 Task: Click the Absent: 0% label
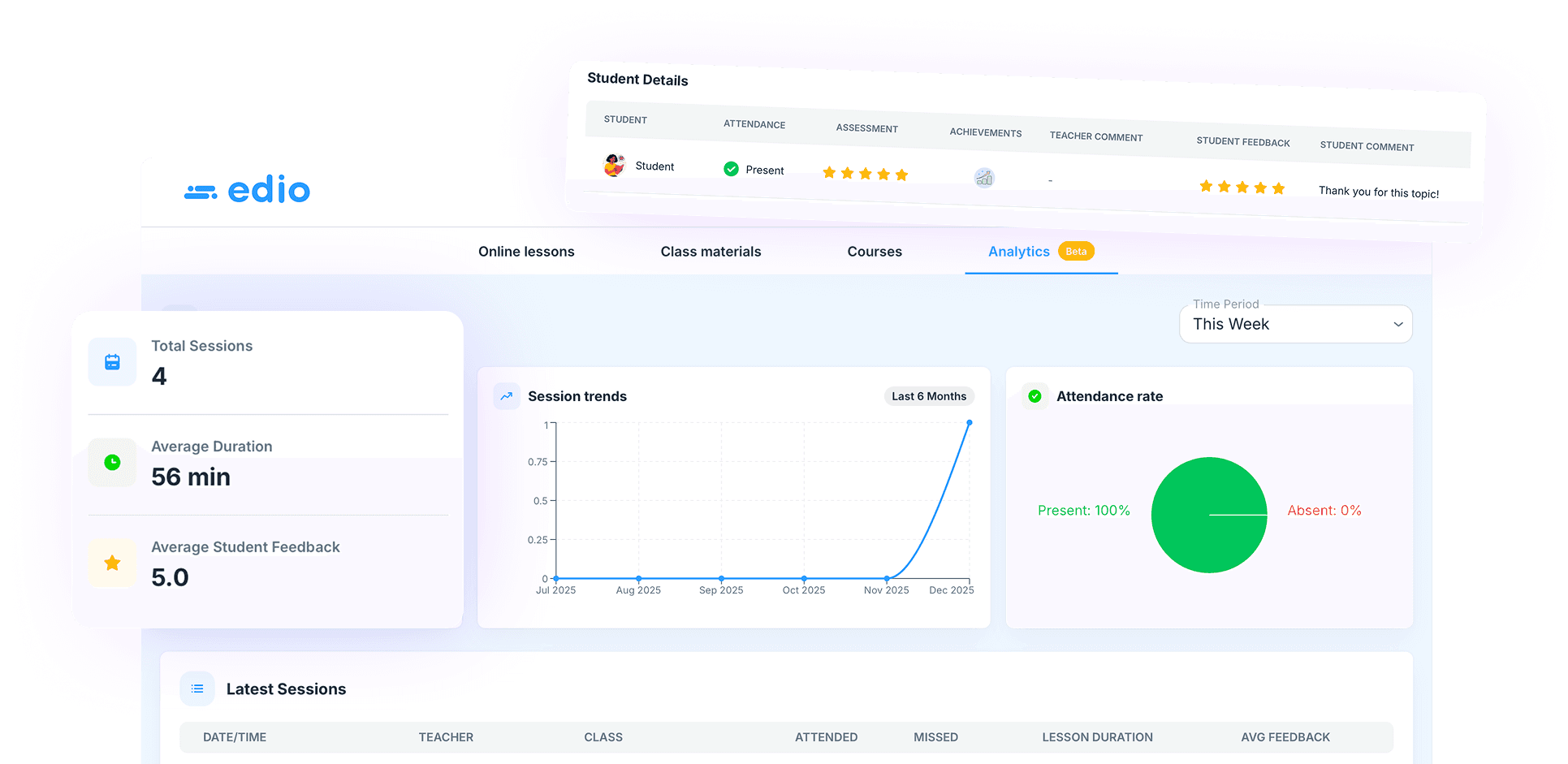tap(1324, 511)
